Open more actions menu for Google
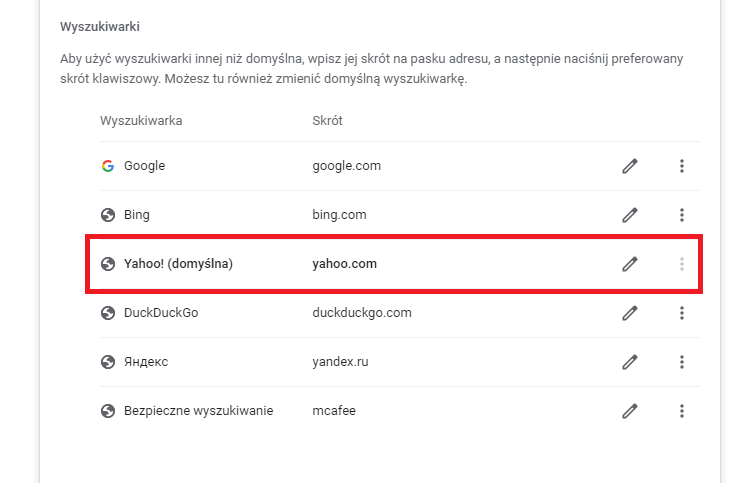This screenshot has height=483, width=741. (x=681, y=166)
